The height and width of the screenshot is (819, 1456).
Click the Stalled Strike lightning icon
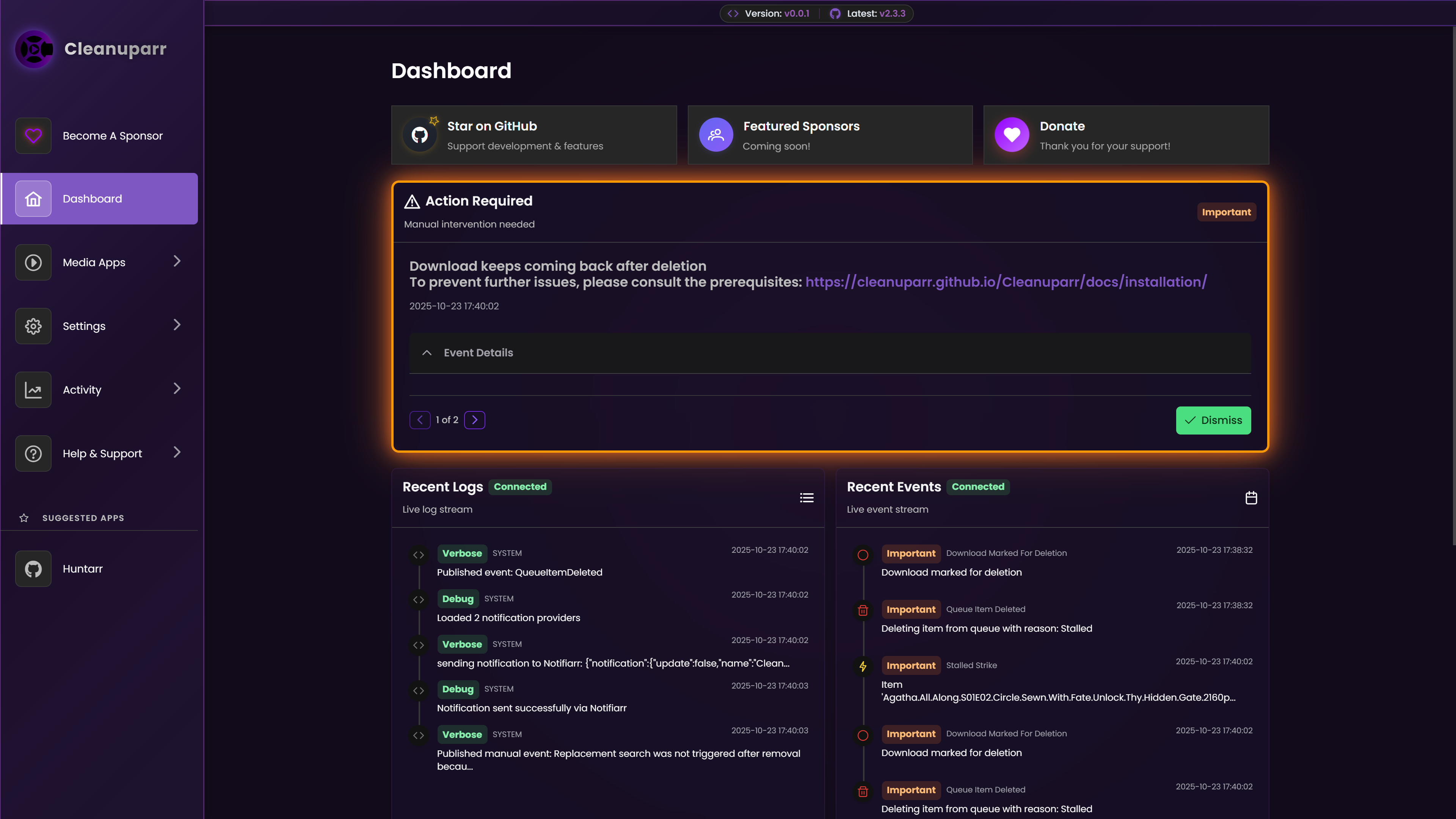click(x=863, y=667)
